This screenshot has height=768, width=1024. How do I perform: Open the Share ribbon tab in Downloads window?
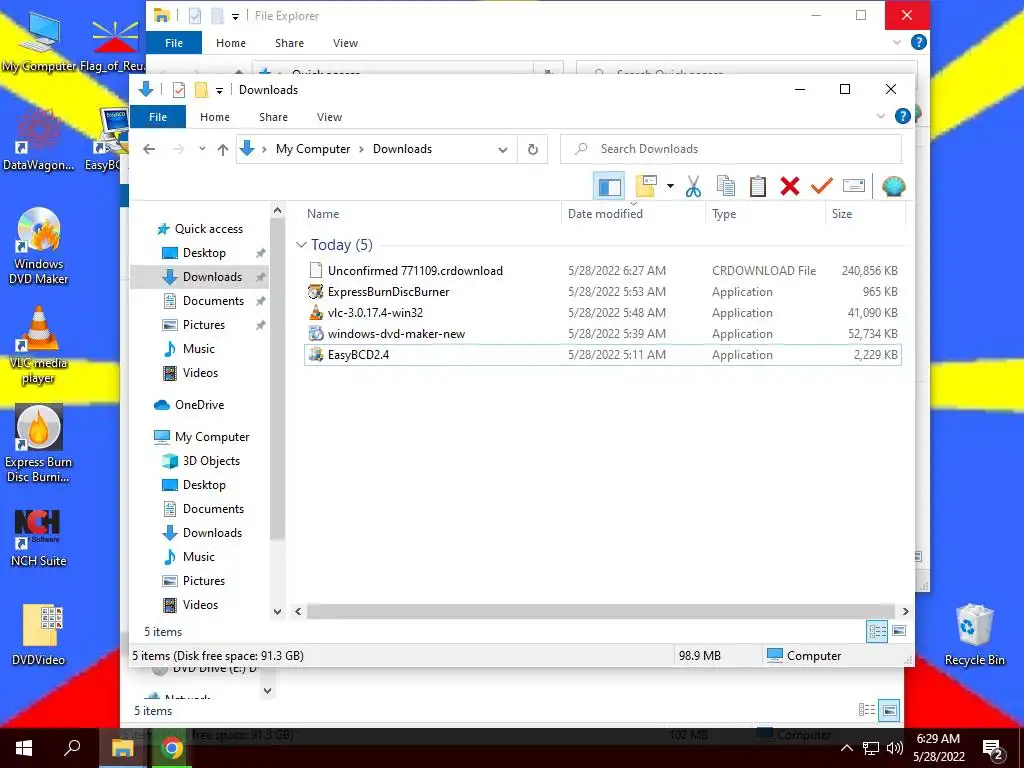click(x=273, y=117)
